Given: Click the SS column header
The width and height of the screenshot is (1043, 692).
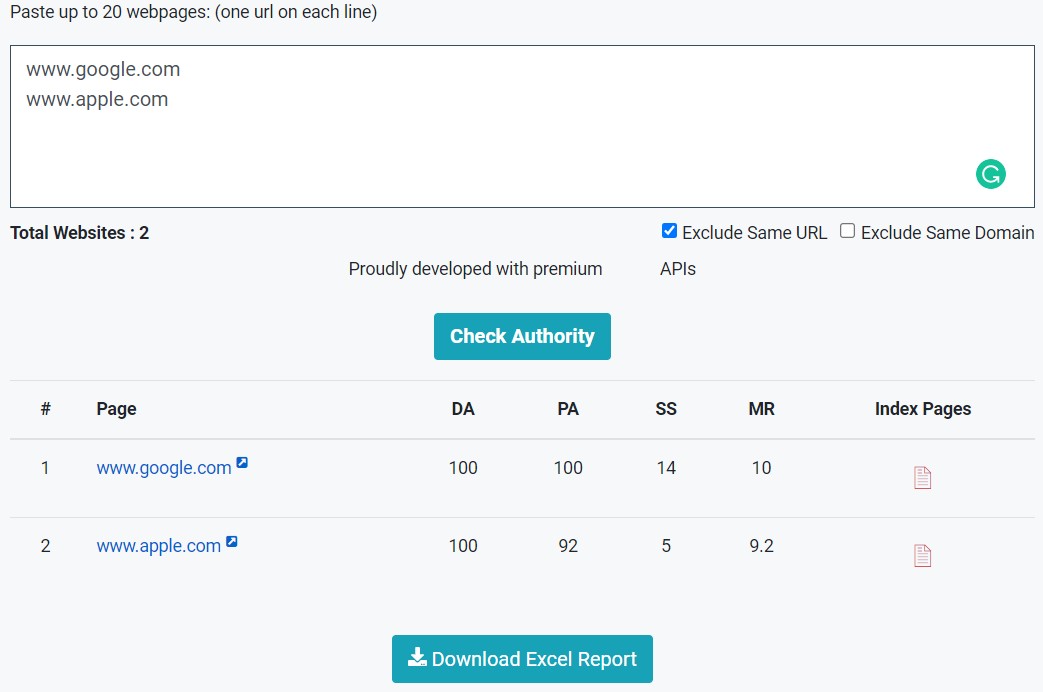Looking at the screenshot, I should click(666, 409).
